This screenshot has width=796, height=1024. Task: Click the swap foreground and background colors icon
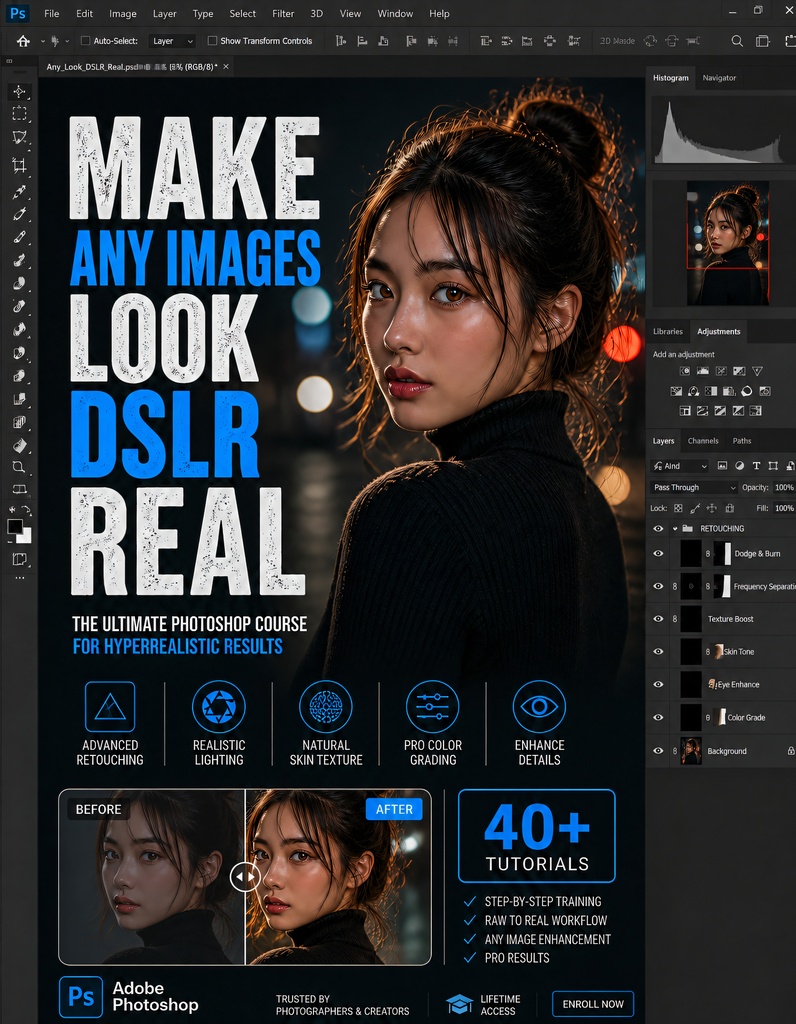26,510
